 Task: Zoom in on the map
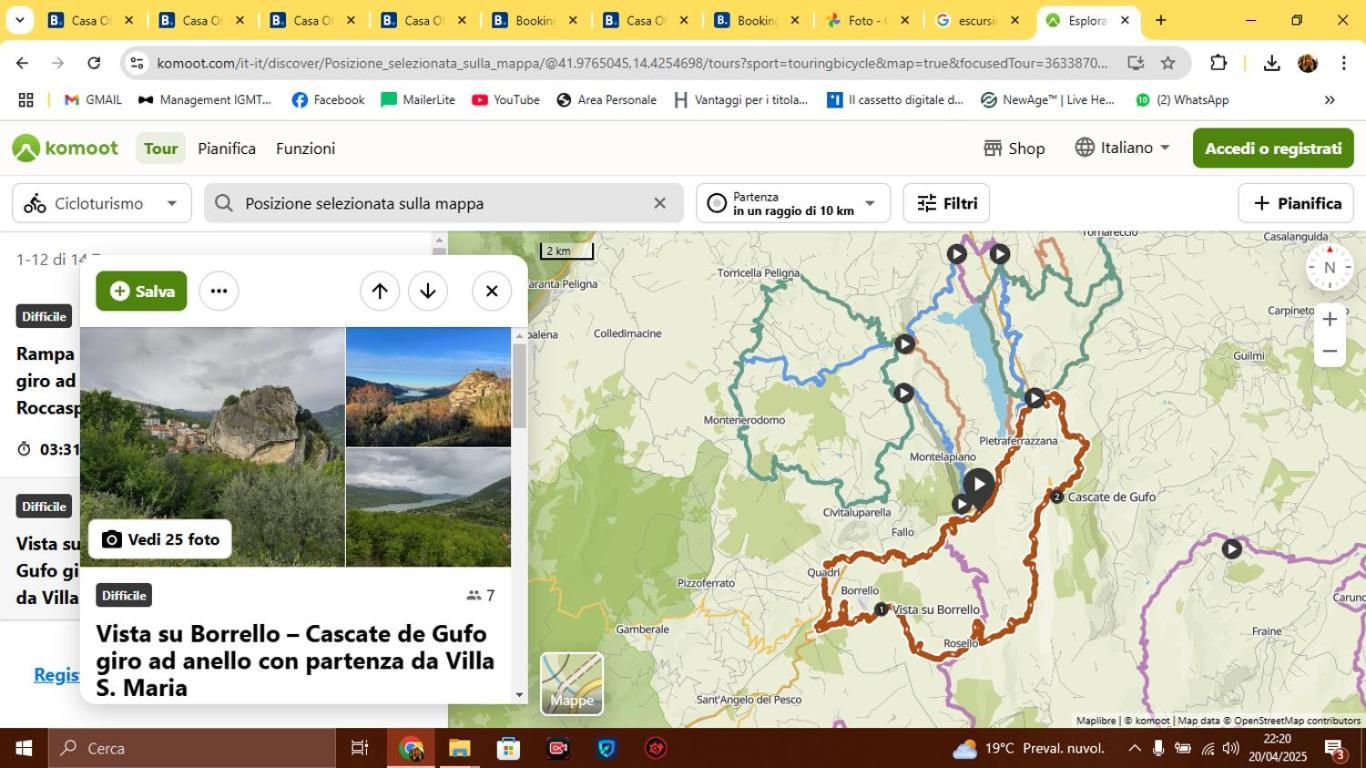point(1329,319)
